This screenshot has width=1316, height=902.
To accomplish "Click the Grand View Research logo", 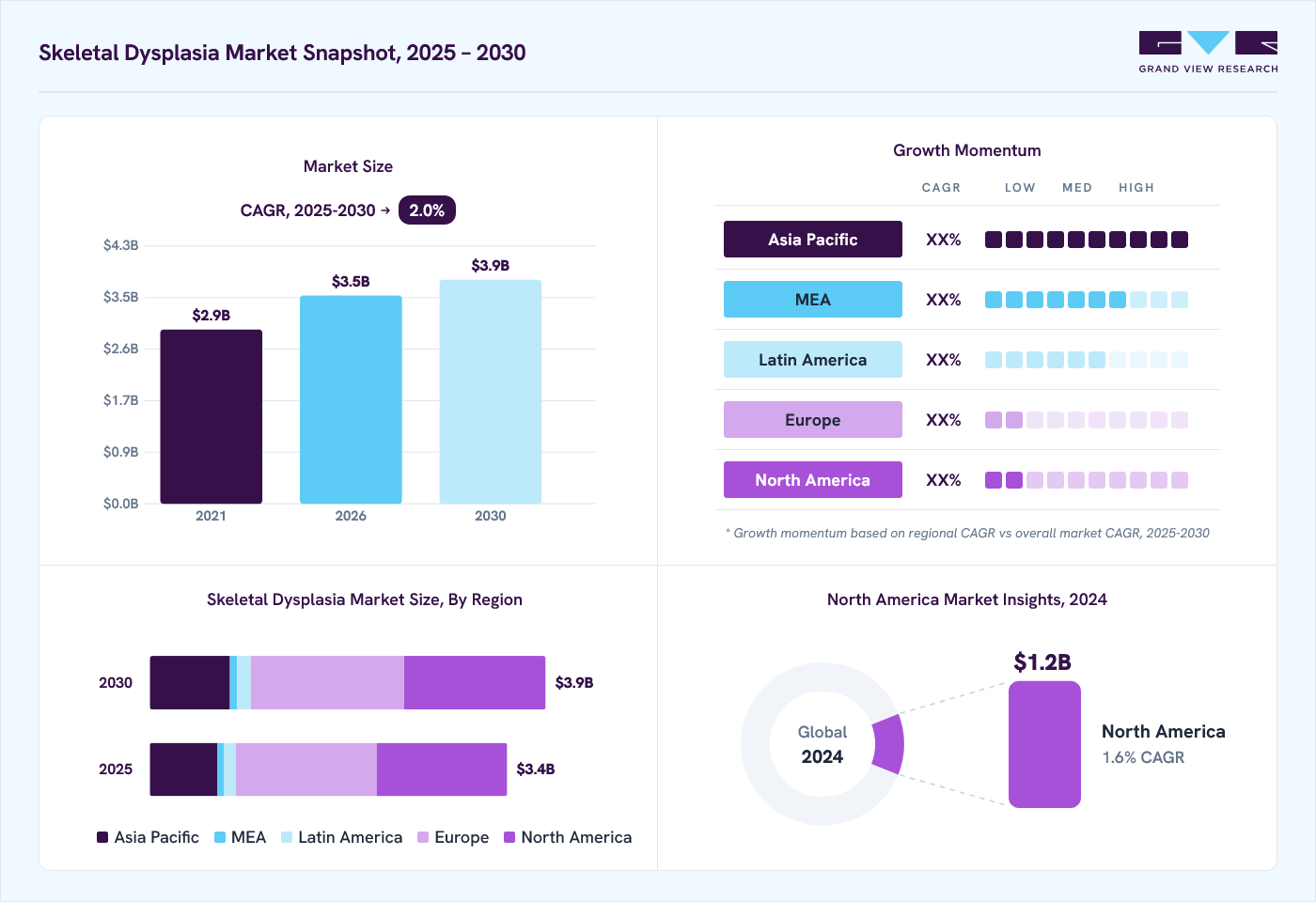I will [x=1208, y=53].
